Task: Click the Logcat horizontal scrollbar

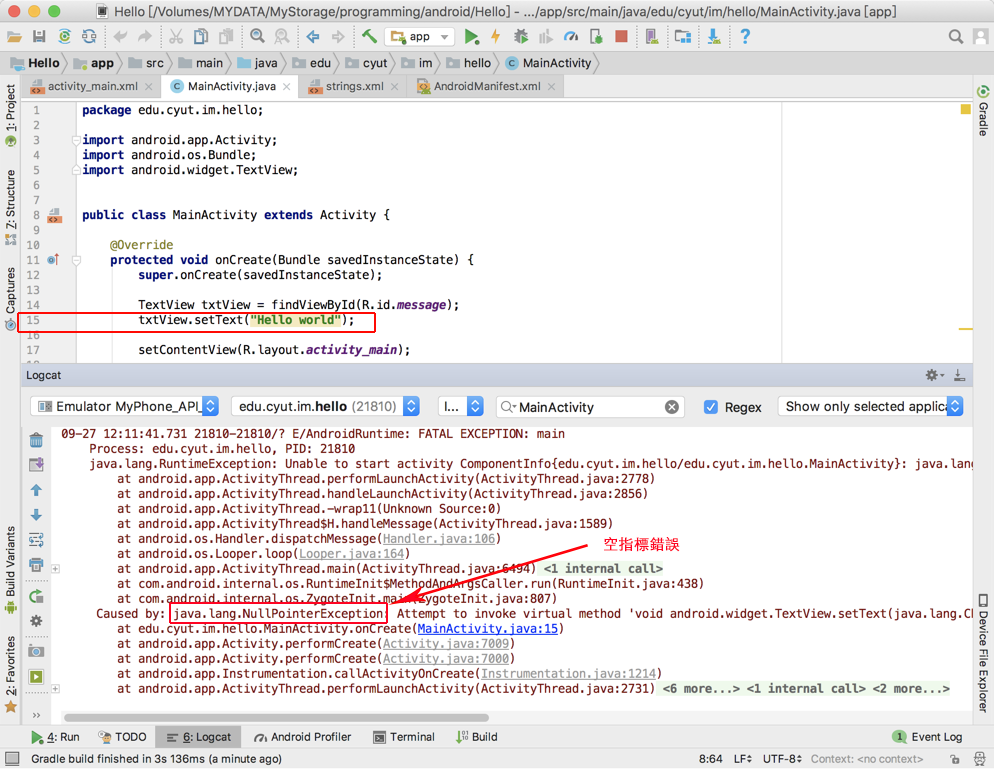Action: [276, 718]
